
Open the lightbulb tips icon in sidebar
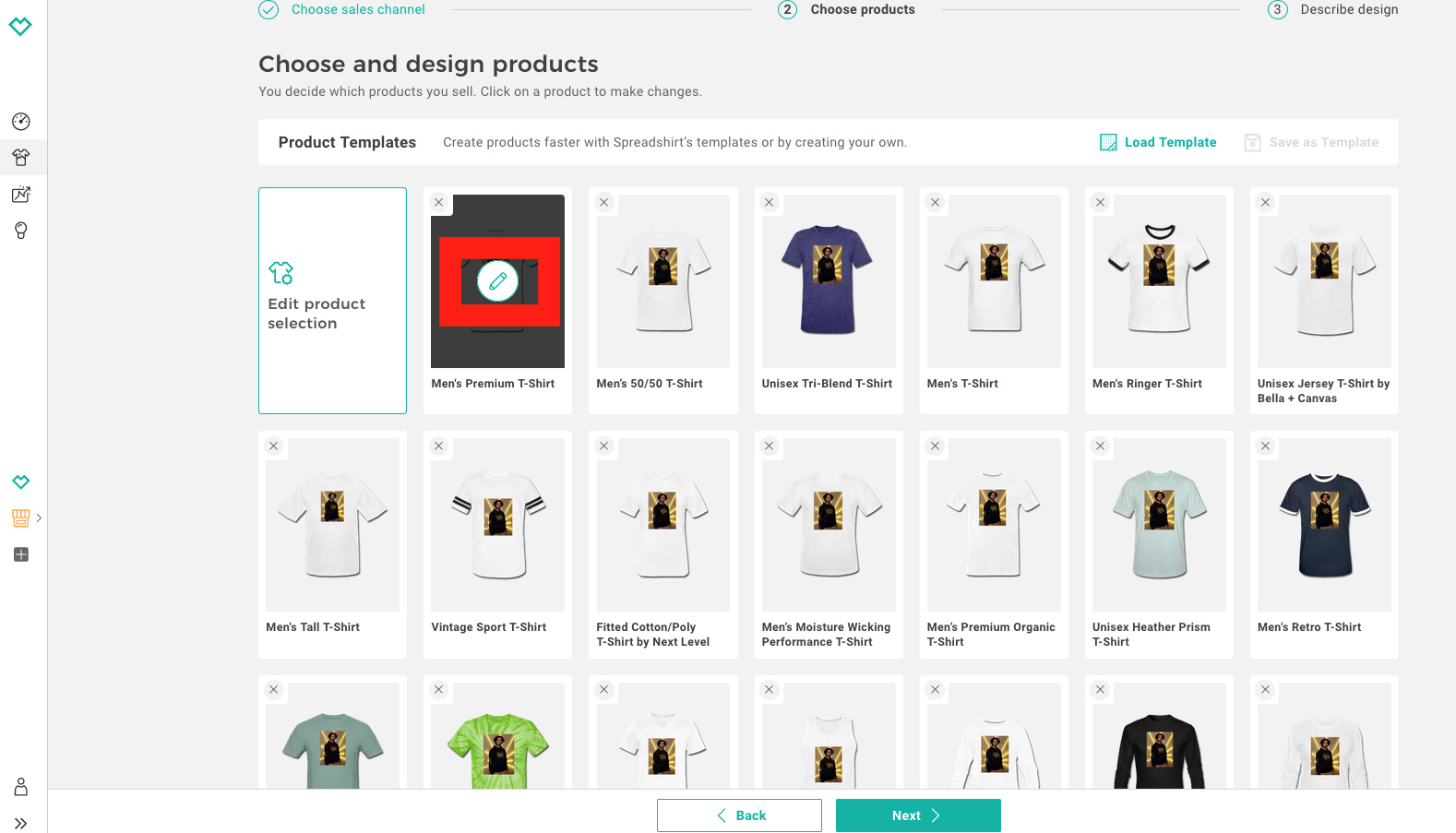pos(21,231)
